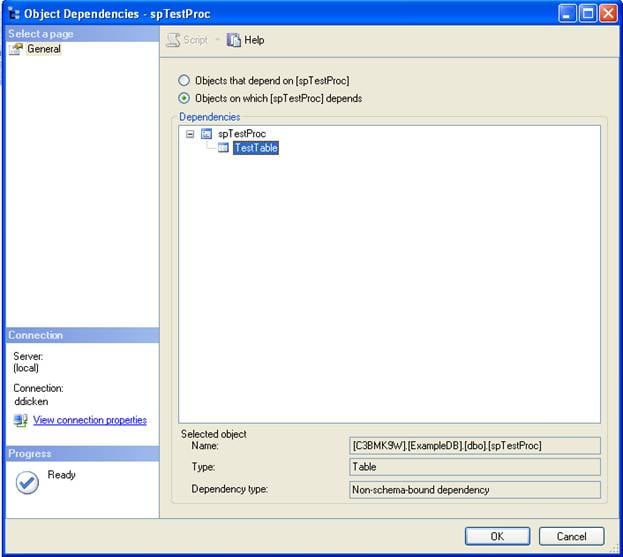Click the Script scroll icon
The height and width of the screenshot is (557, 623).
(x=173, y=40)
